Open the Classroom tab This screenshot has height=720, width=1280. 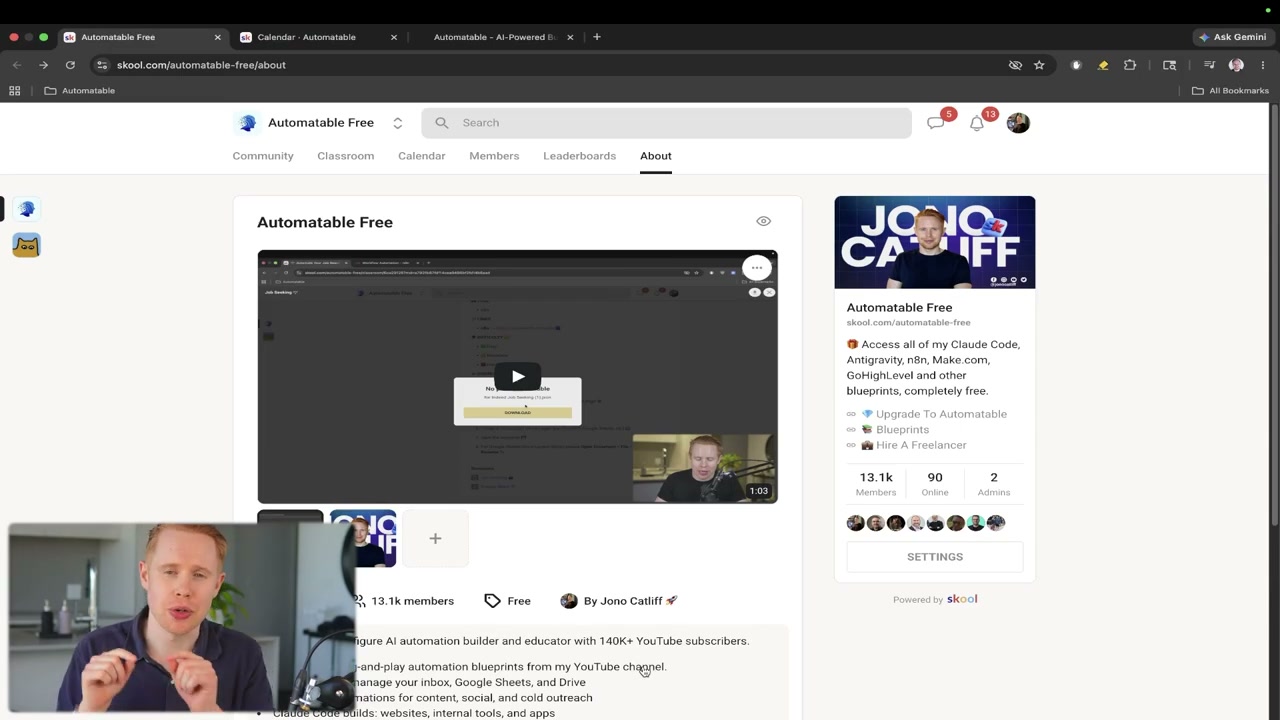pos(346,156)
